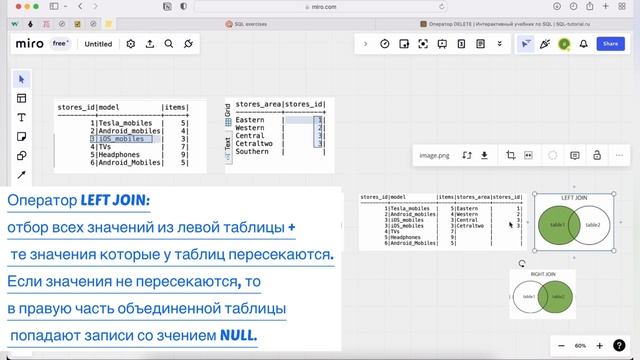
Task: Select the cursor tool in Miro toolbar
Action: pos(22,79)
